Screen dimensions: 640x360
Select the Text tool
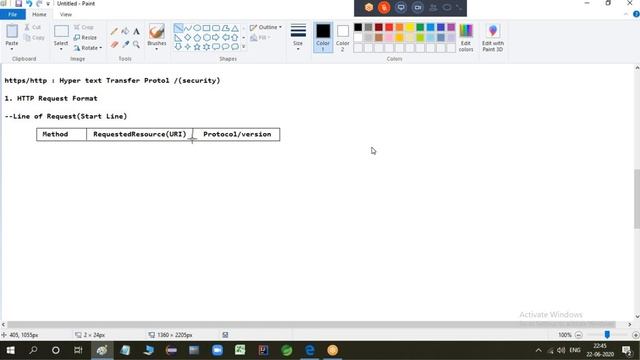[136, 31]
